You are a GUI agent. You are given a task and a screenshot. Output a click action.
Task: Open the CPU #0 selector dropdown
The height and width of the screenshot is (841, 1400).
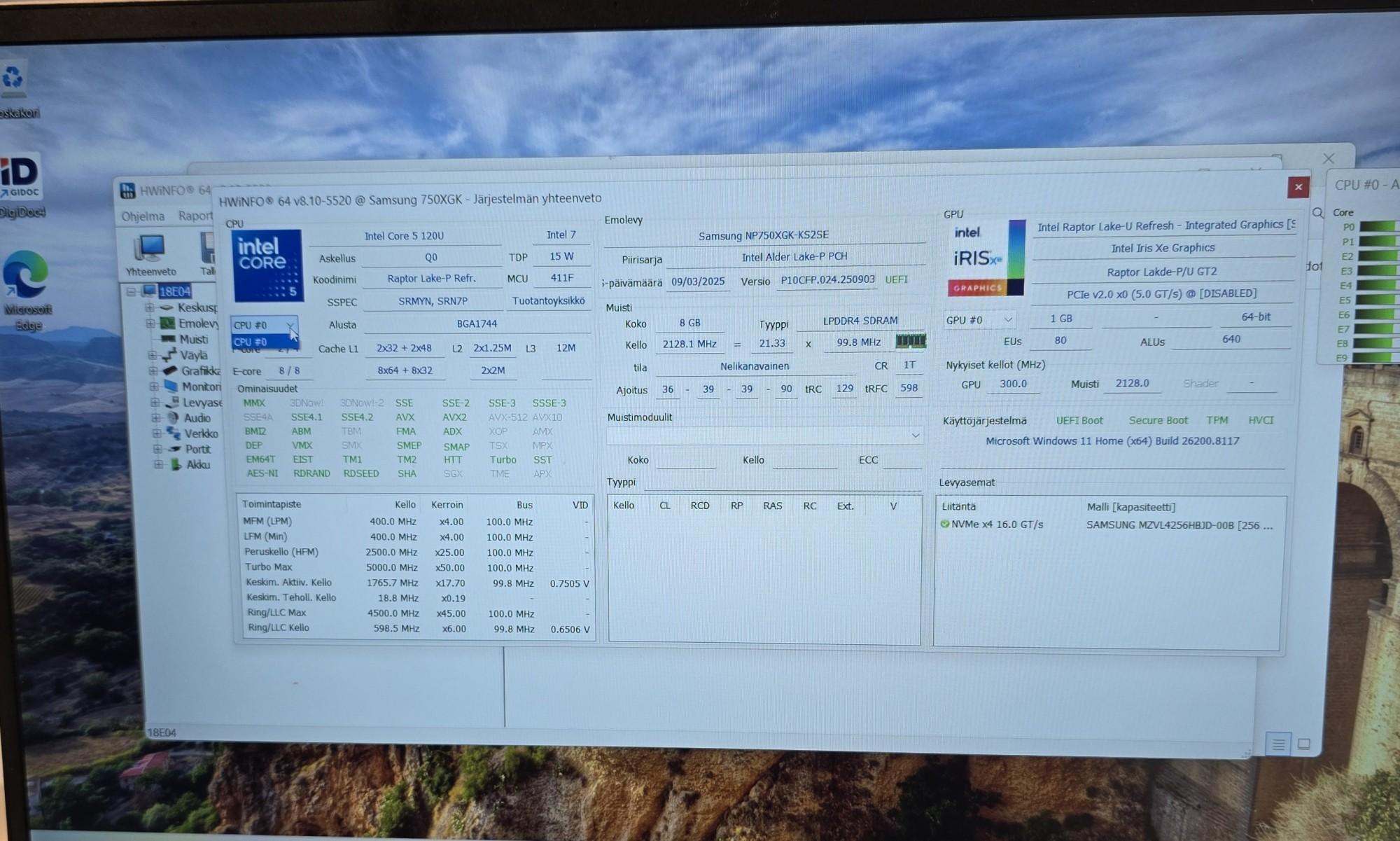pos(265,325)
